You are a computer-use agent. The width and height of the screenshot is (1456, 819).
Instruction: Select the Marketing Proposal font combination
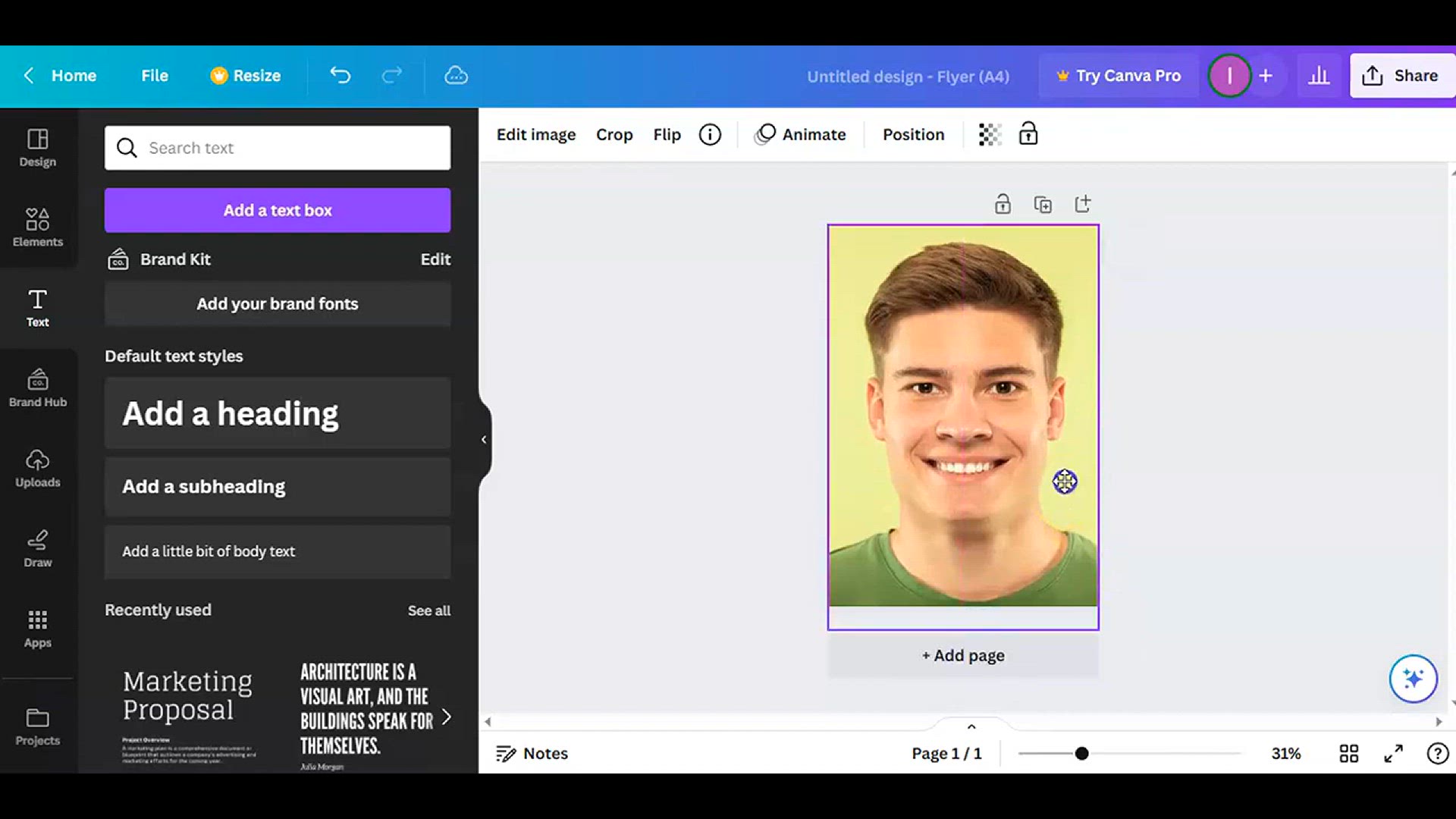pyautogui.click(x=190, y=717)
